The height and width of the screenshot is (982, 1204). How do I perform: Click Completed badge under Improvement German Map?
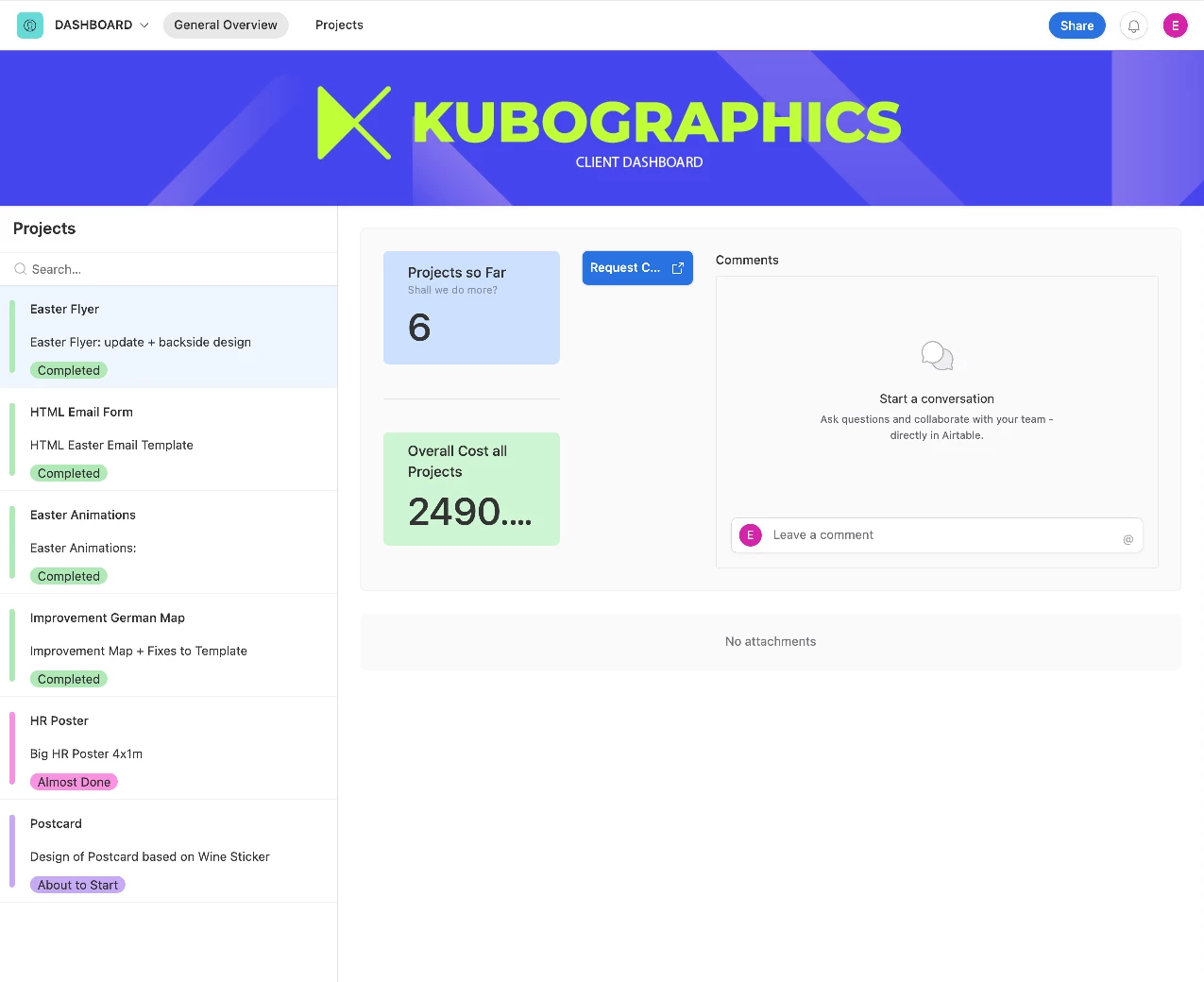click(69, 679)
